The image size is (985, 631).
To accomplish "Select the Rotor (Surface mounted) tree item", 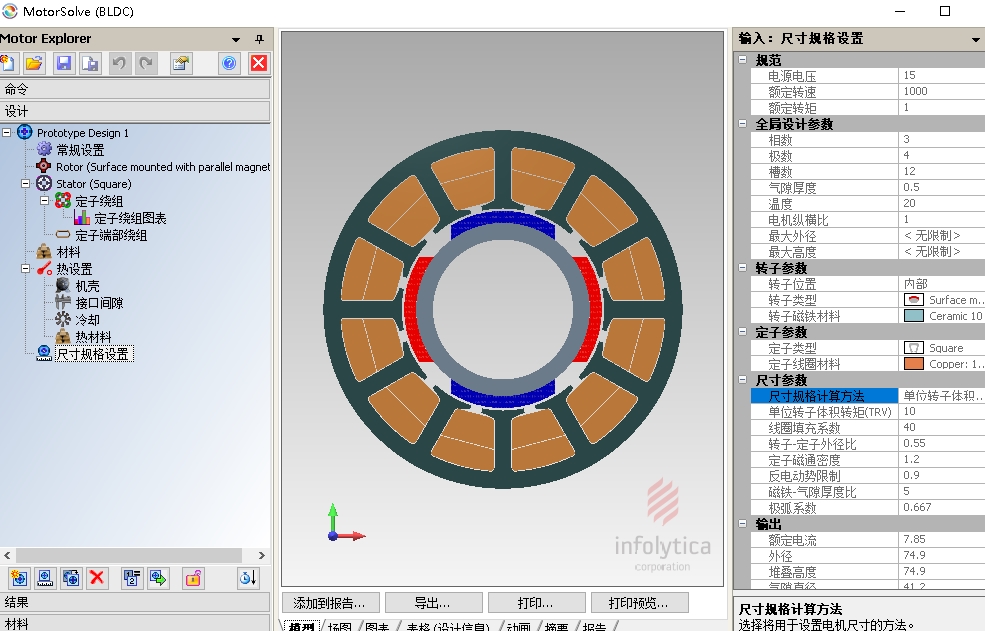I will pos(163,167).
